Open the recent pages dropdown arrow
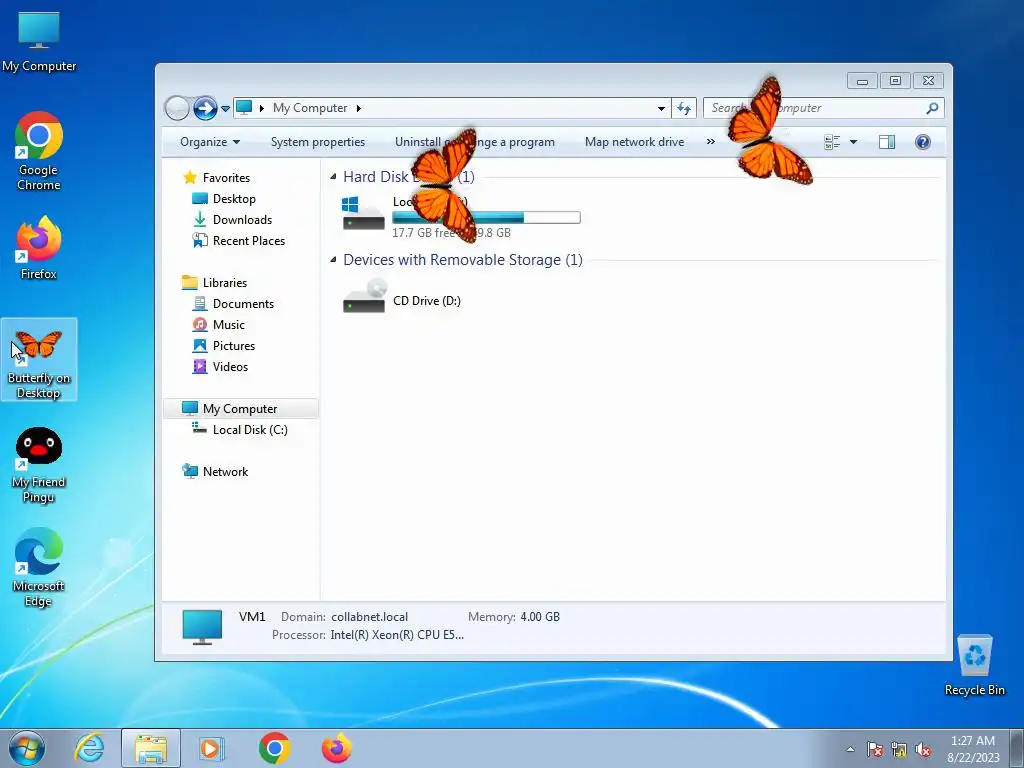1024x768 pixels. click(x=225, y=108)
